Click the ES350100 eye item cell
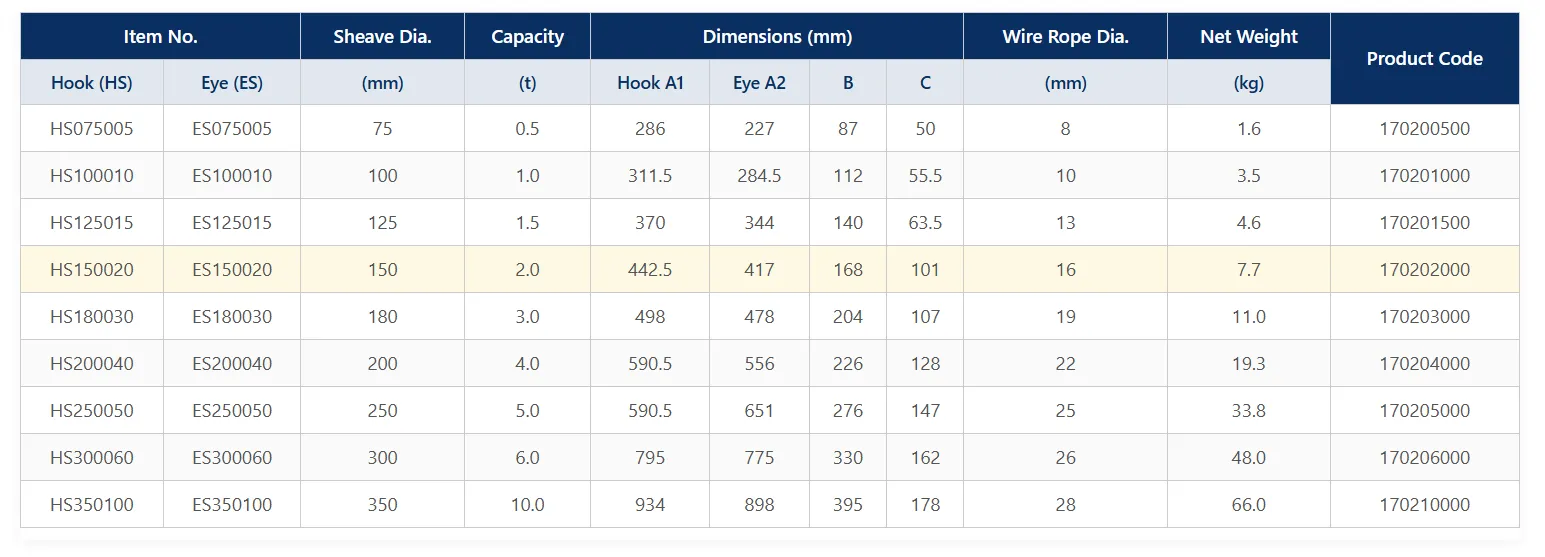Viewport: 1545px width, 557px height. point(232,505)
